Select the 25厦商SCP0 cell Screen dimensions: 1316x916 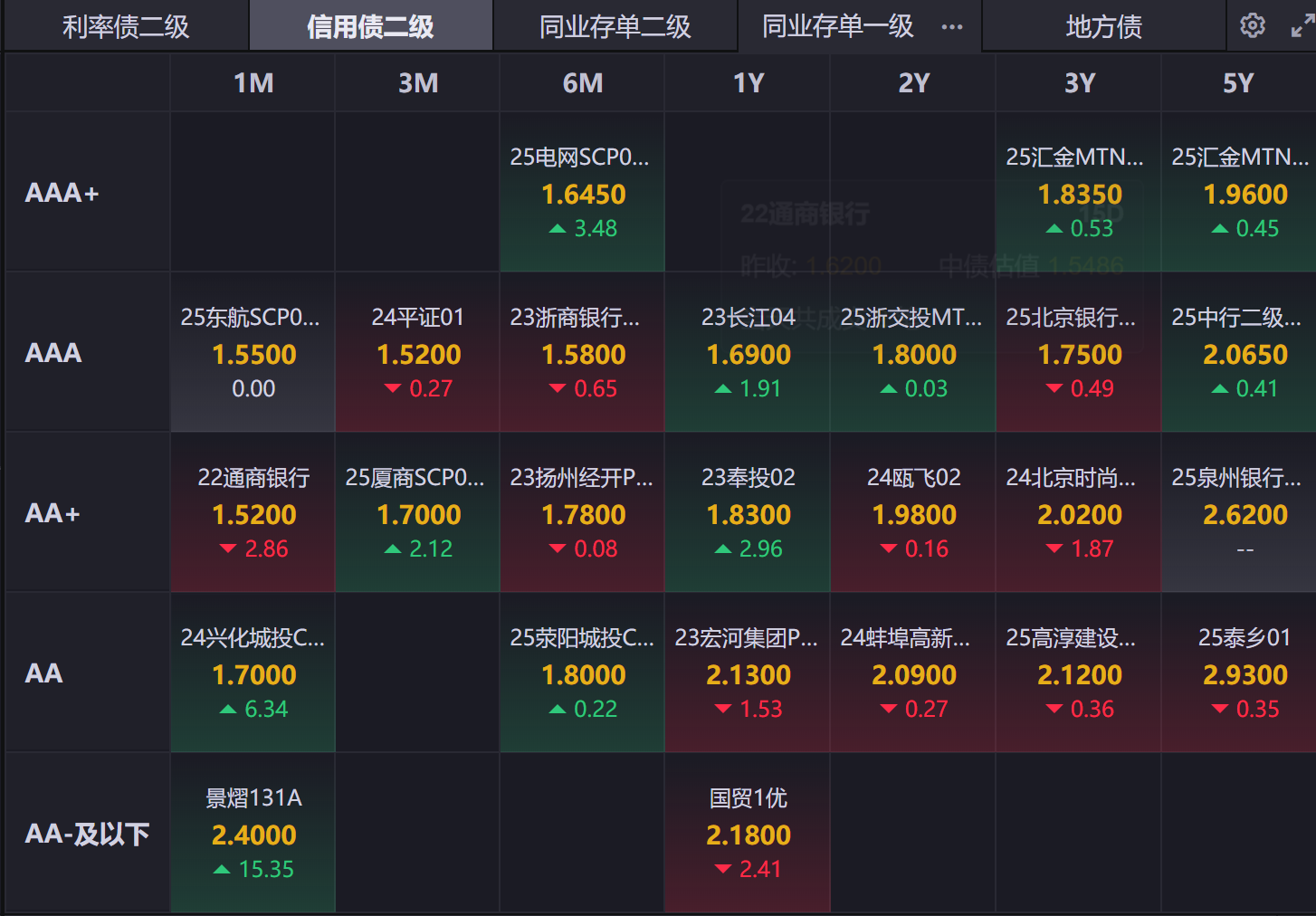[x=417, y=513]
